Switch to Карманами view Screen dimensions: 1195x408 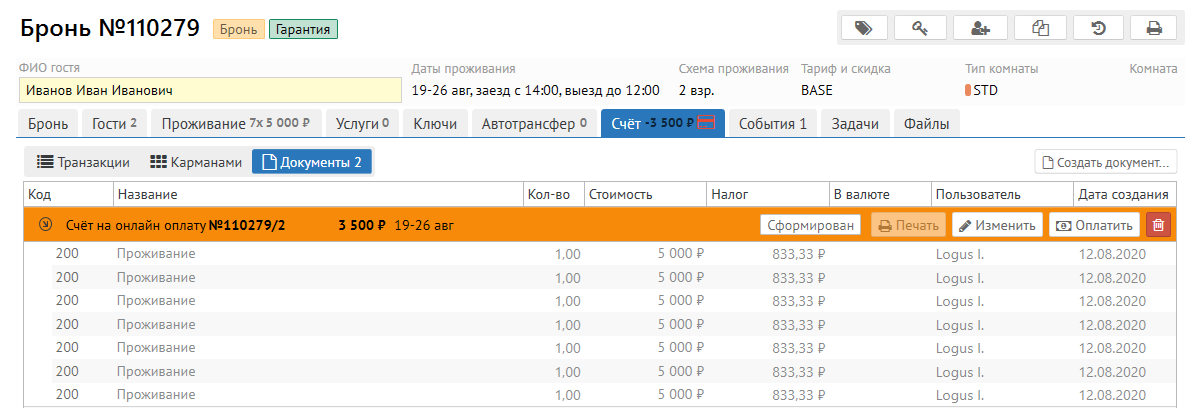point(196,162)
